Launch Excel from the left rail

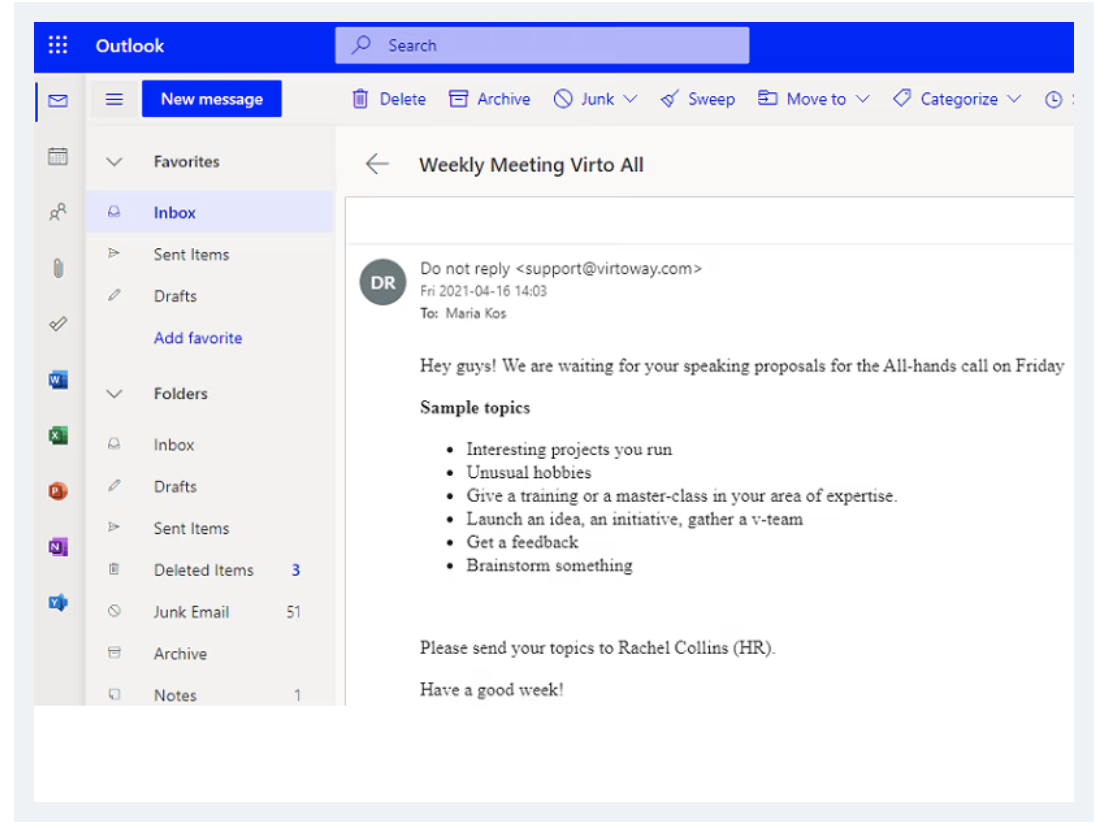tap(58, 435)
